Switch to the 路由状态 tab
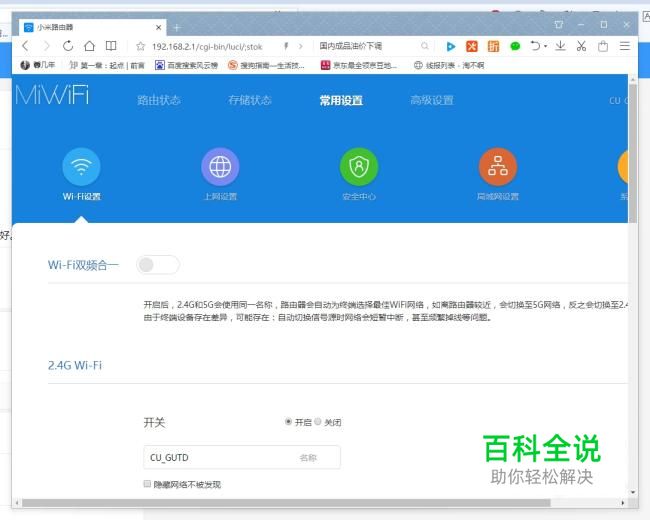The image size is (650, 520). point(158,100)
